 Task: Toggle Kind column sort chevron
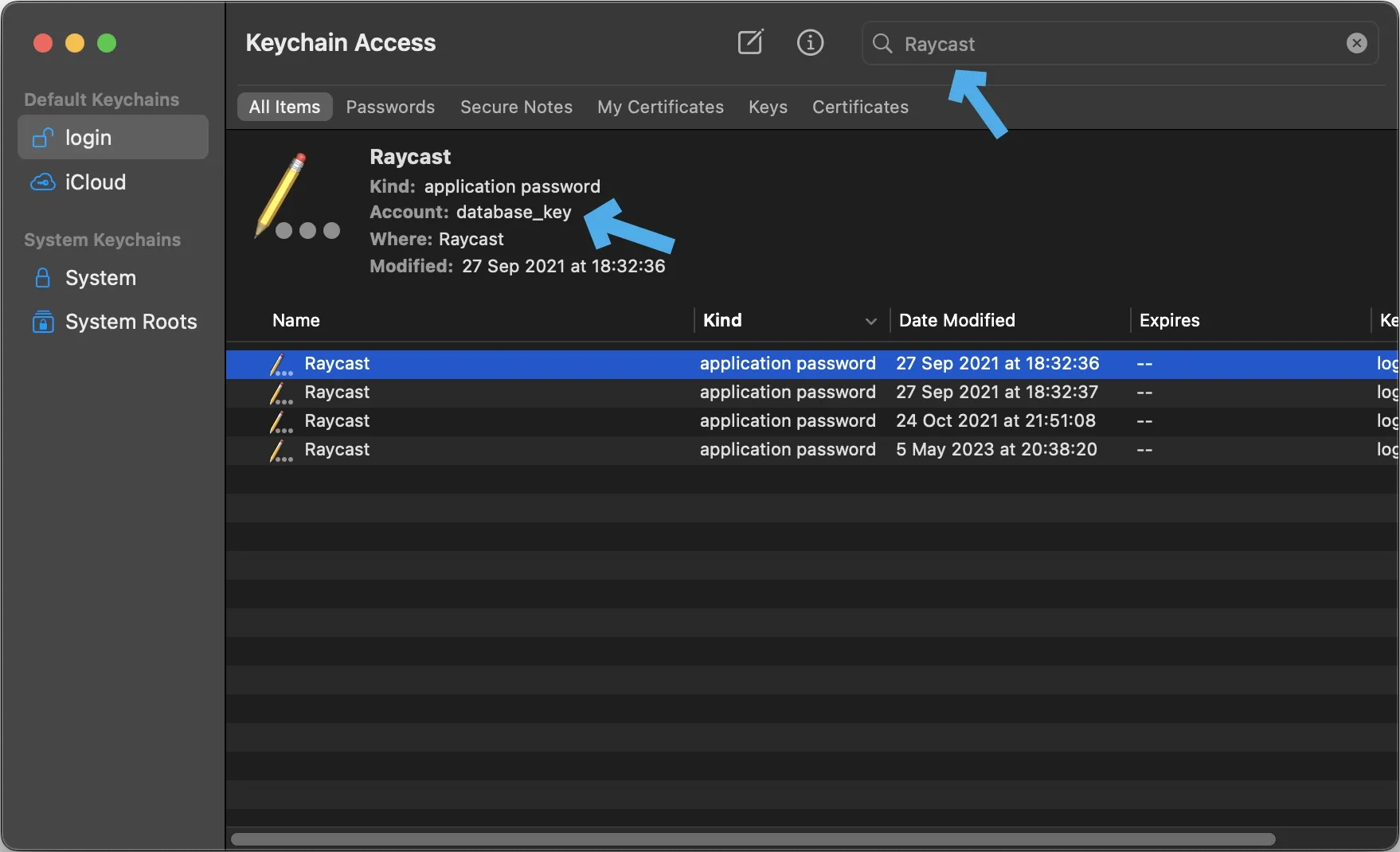tap(870, 321)
